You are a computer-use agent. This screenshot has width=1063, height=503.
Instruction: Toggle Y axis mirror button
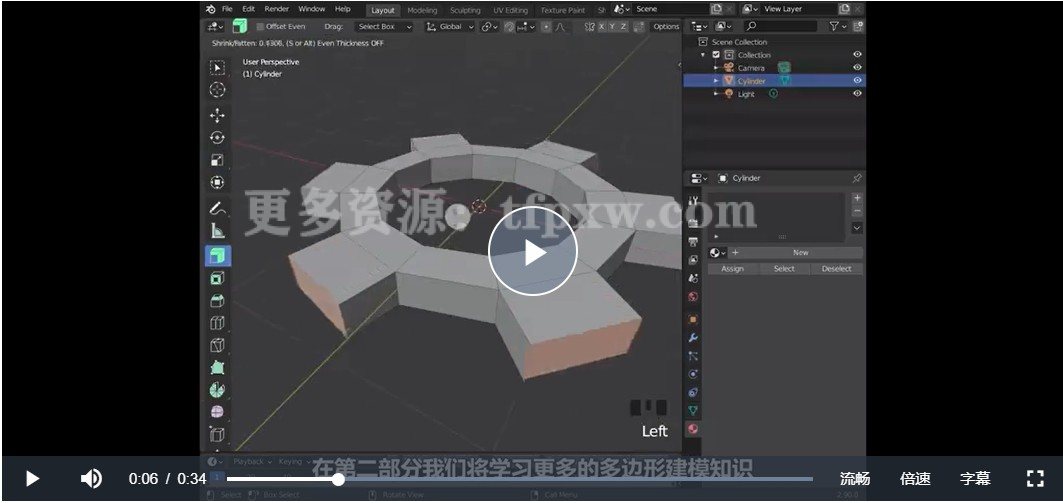(x=612, y=26)
